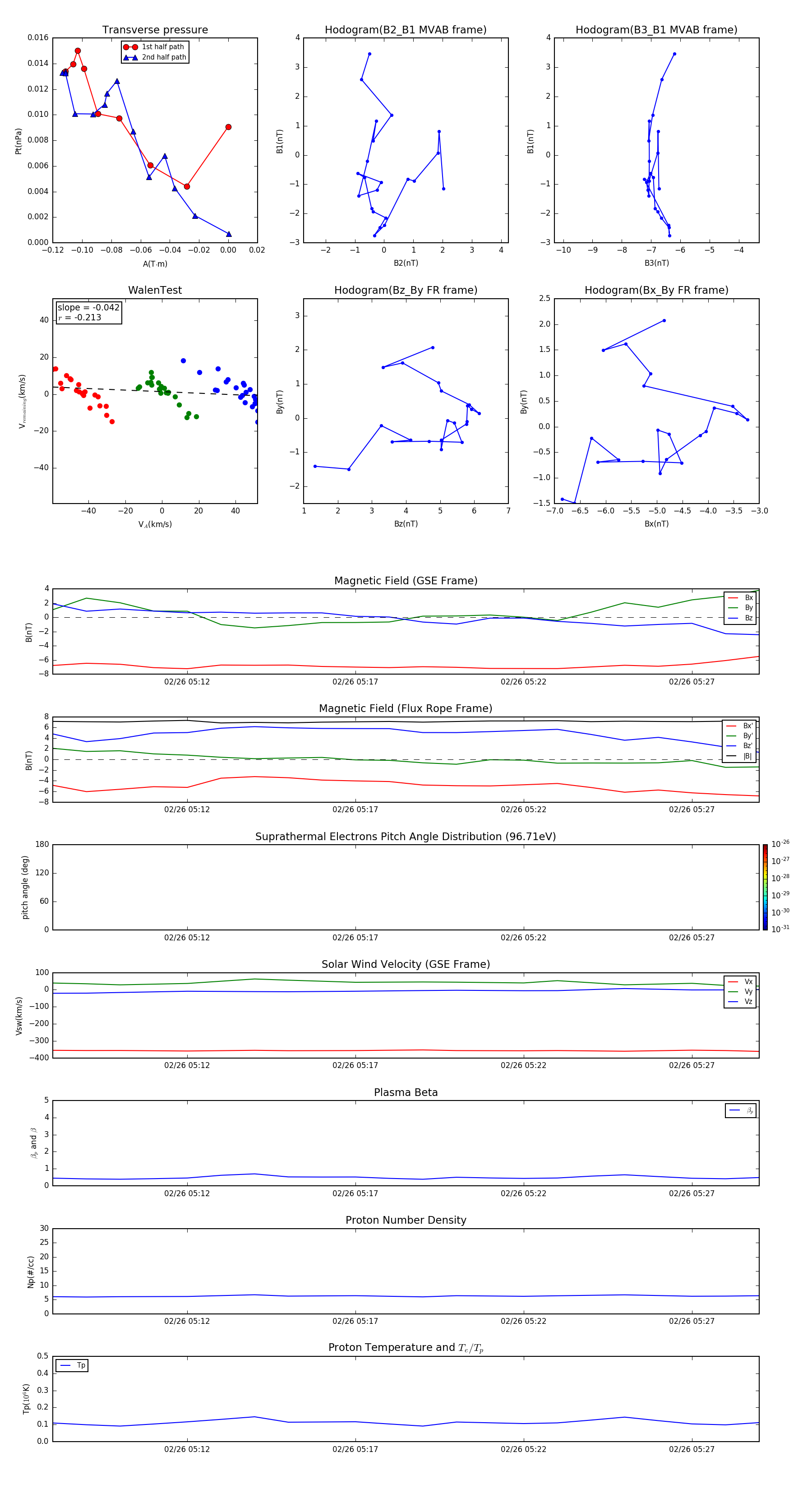812x1489 pixels.
Task: Click the 'WalenTest' plot title
Action: pyautogui.click(x=155, y=290)
